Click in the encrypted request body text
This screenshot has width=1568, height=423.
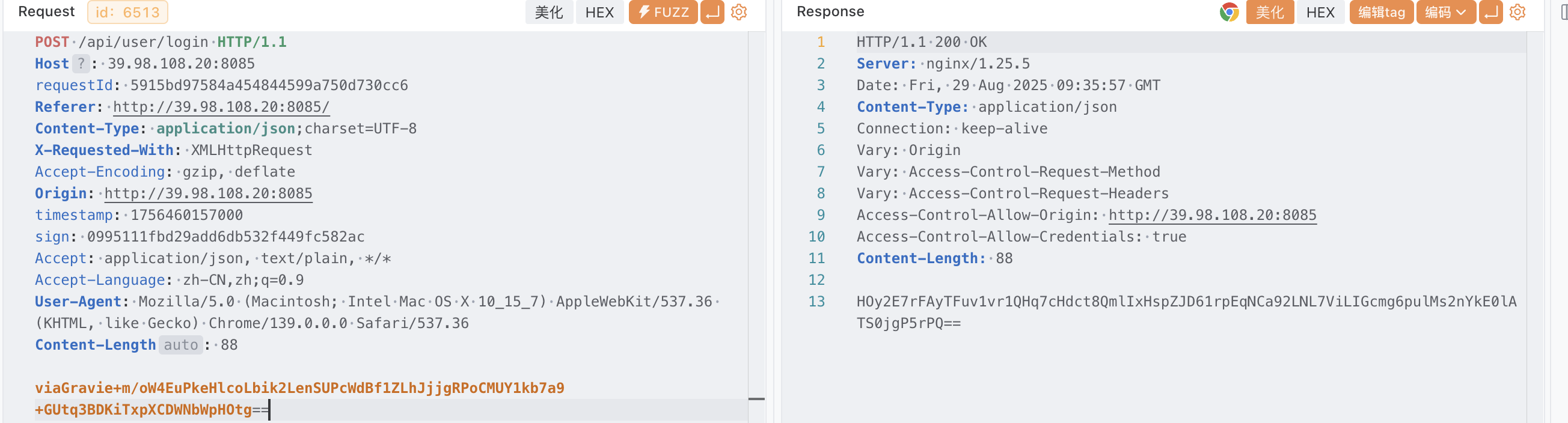[x=299, y=388]
